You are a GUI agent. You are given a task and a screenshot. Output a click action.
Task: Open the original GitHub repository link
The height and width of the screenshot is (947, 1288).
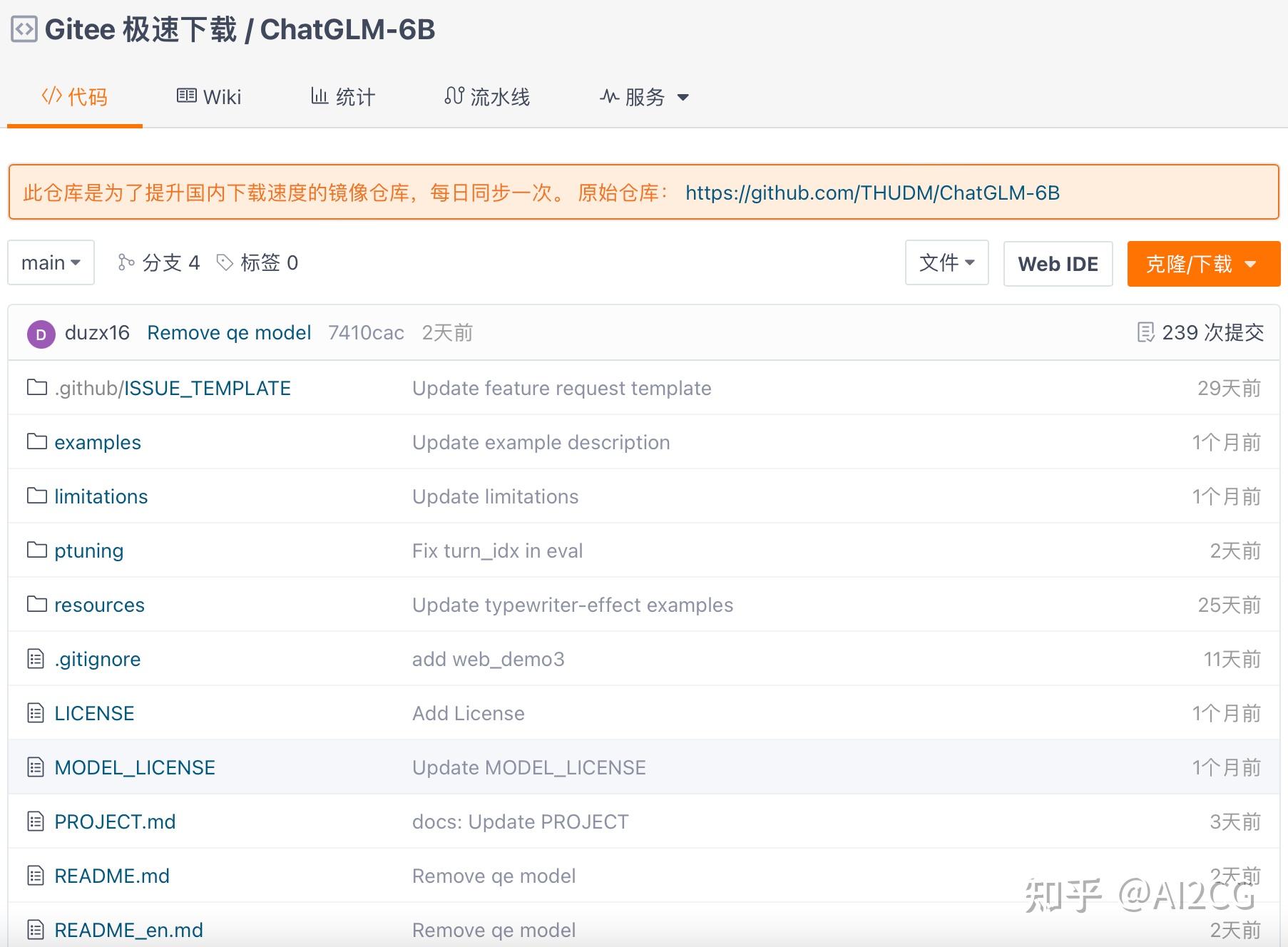coord(872,192)
